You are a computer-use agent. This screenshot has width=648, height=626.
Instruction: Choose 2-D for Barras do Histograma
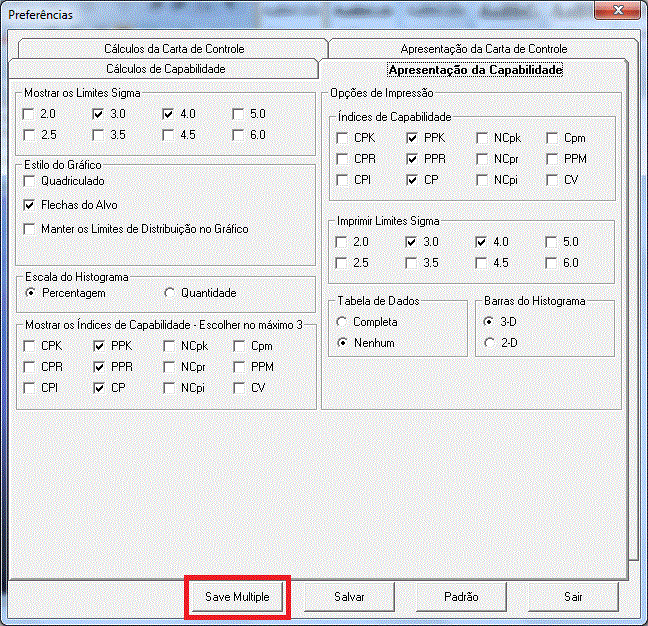tap(489, 343)
